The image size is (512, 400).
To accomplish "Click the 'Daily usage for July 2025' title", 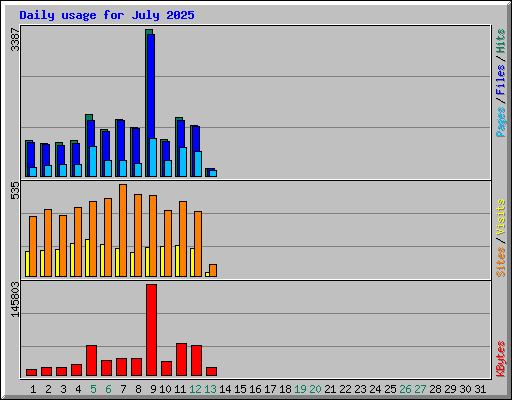I will pos(107,15).
